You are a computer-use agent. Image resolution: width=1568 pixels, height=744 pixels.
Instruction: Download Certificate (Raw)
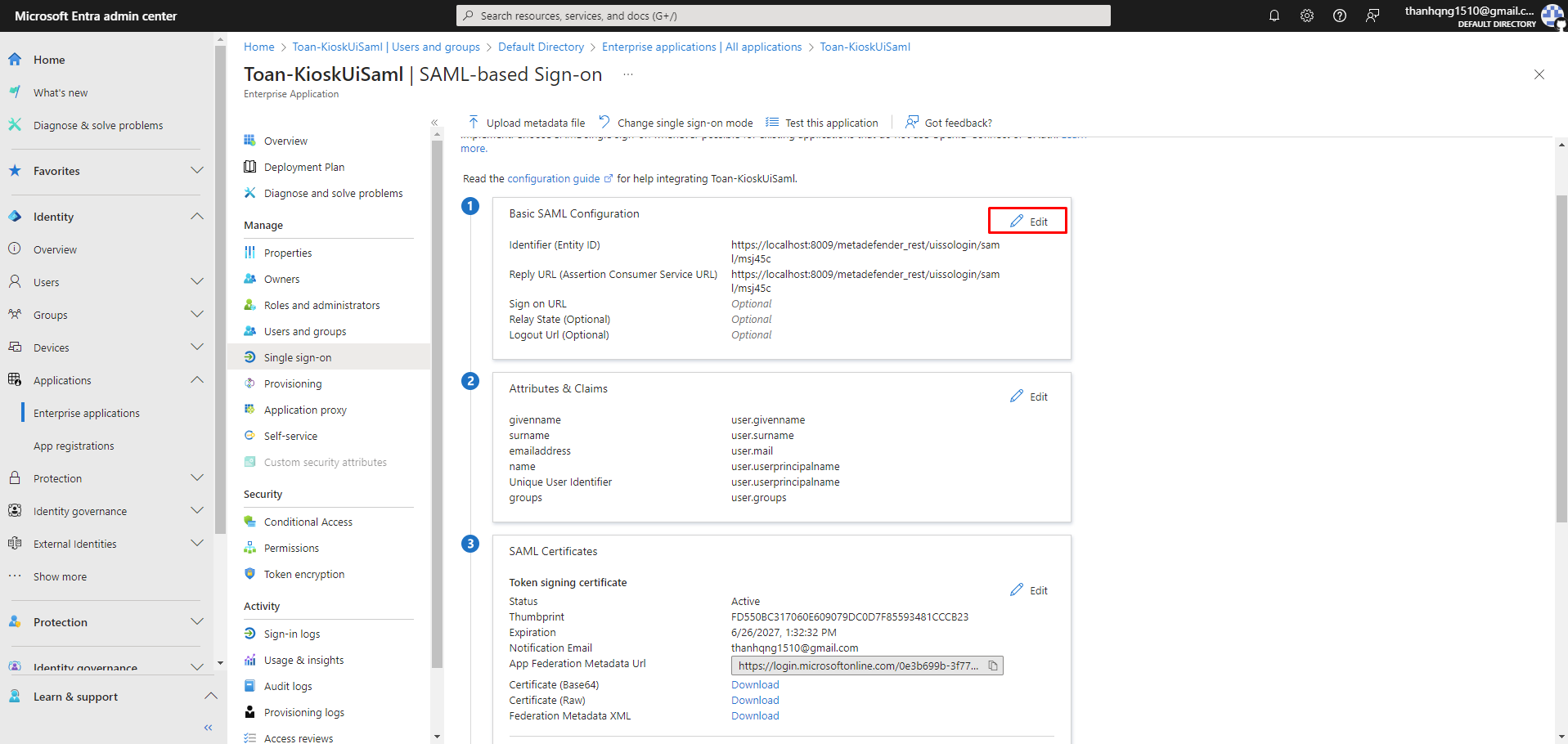pos(755,700)
